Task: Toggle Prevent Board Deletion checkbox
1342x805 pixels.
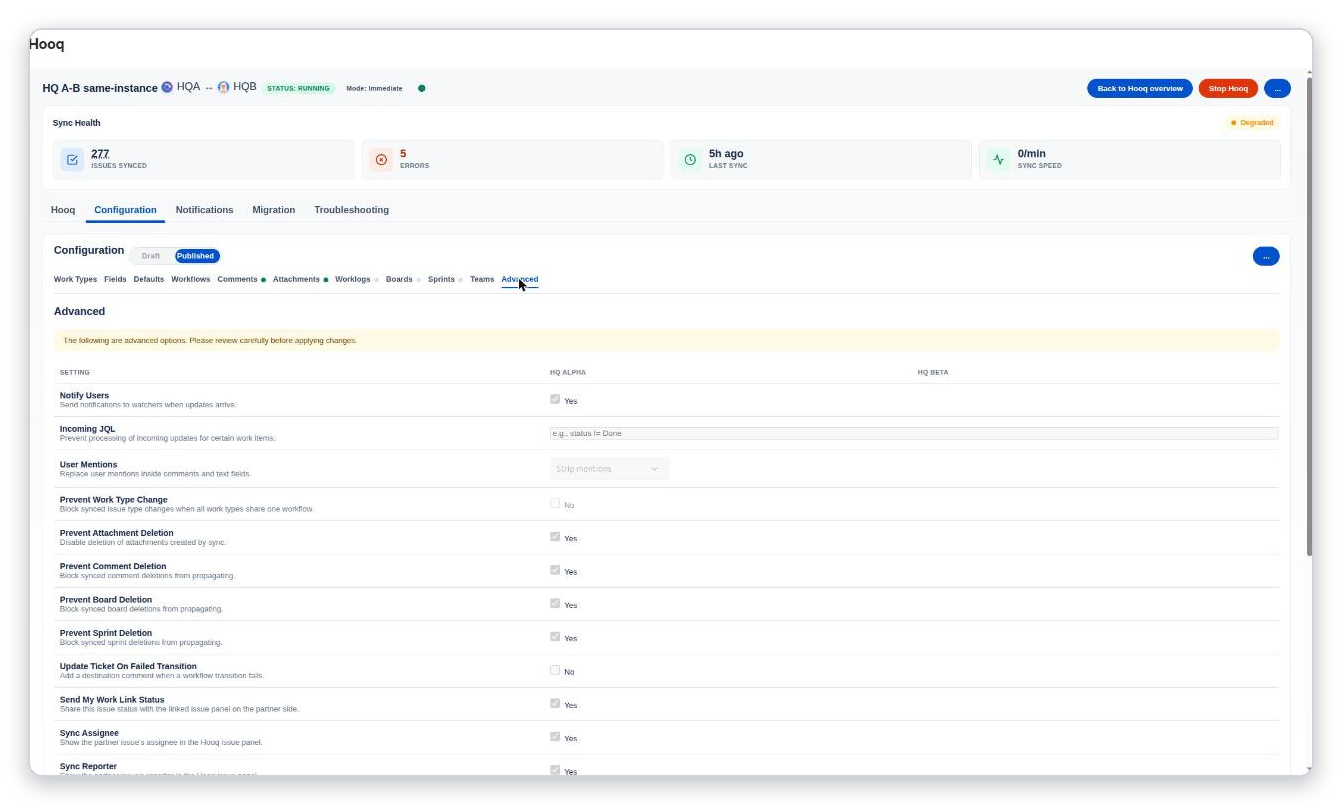Action: 555,603
